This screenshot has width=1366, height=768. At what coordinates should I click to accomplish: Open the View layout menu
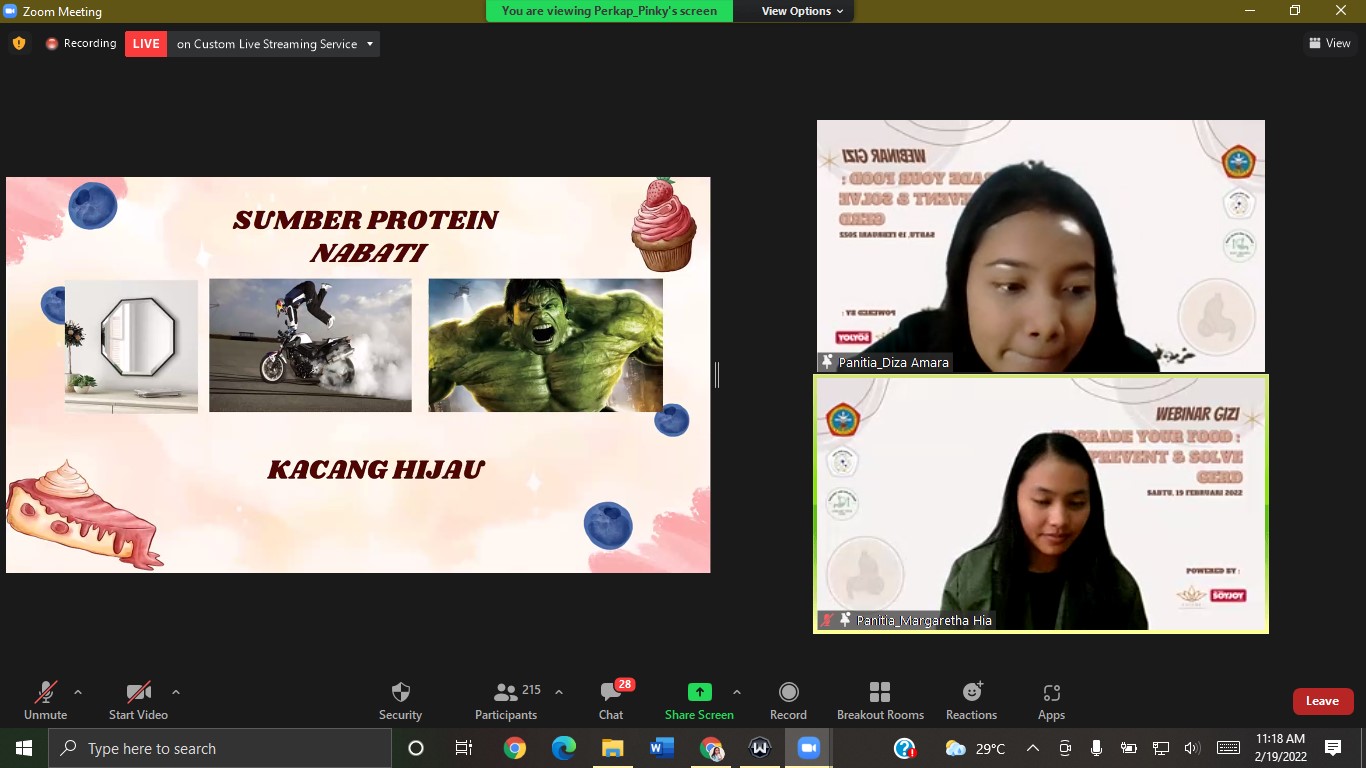click(1329, 43)
